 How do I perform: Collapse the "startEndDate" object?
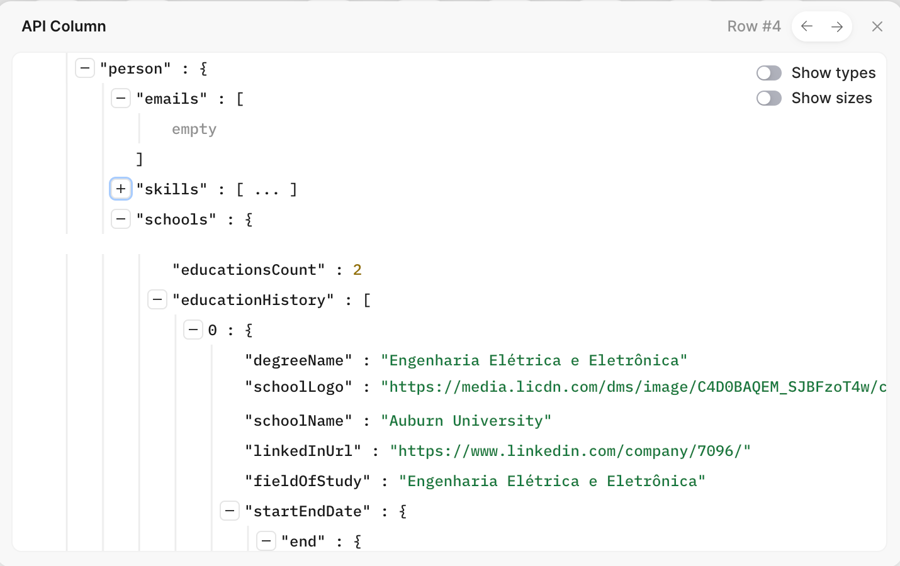(229, 511)
